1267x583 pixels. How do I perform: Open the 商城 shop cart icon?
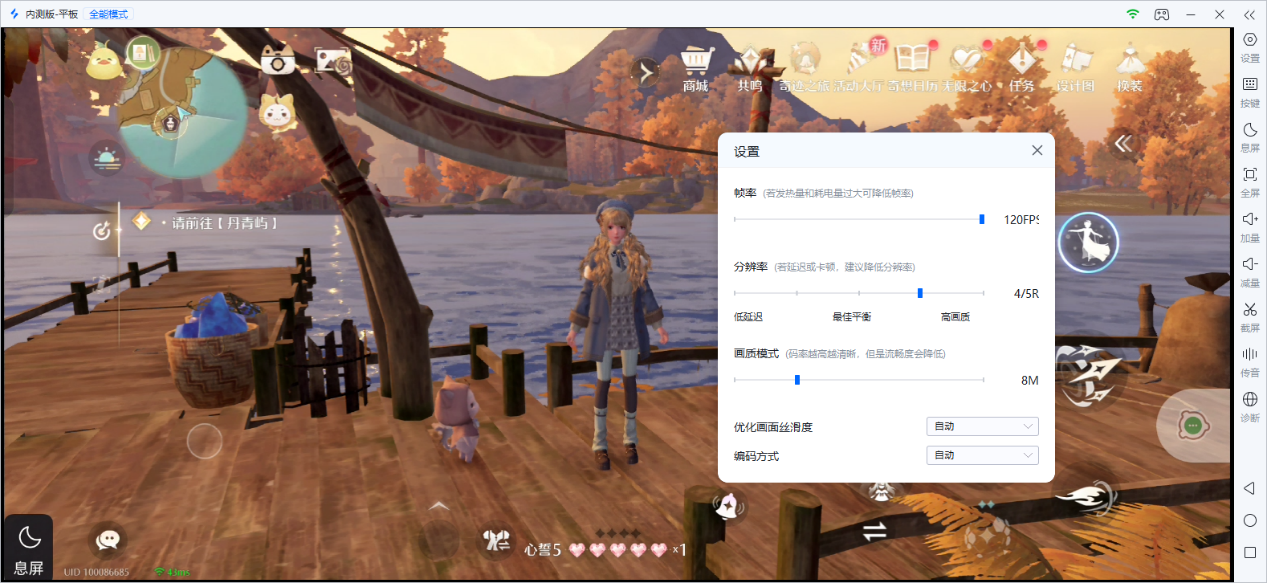(x=695, y=58)
